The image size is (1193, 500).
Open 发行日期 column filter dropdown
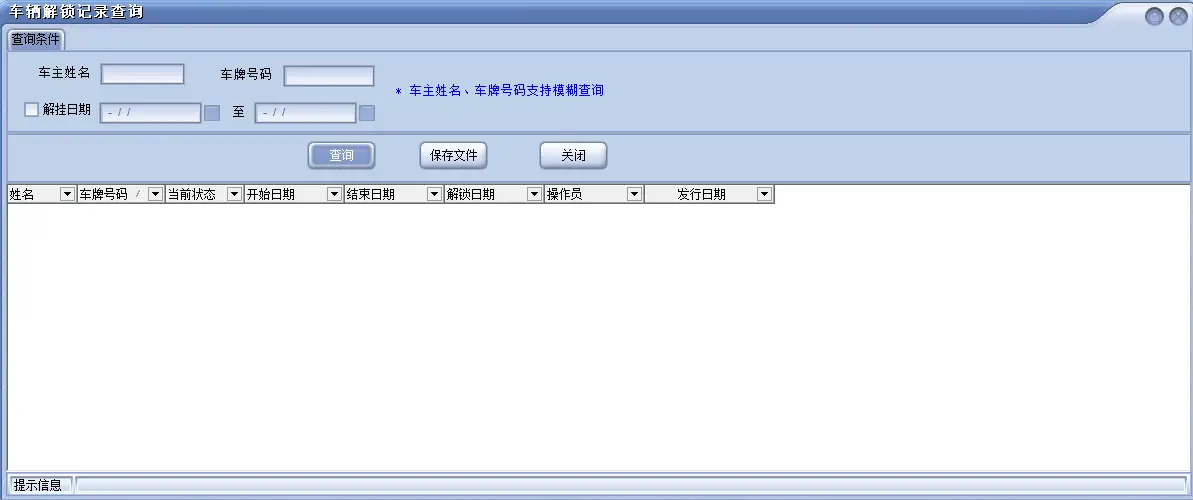pos(765,194)
